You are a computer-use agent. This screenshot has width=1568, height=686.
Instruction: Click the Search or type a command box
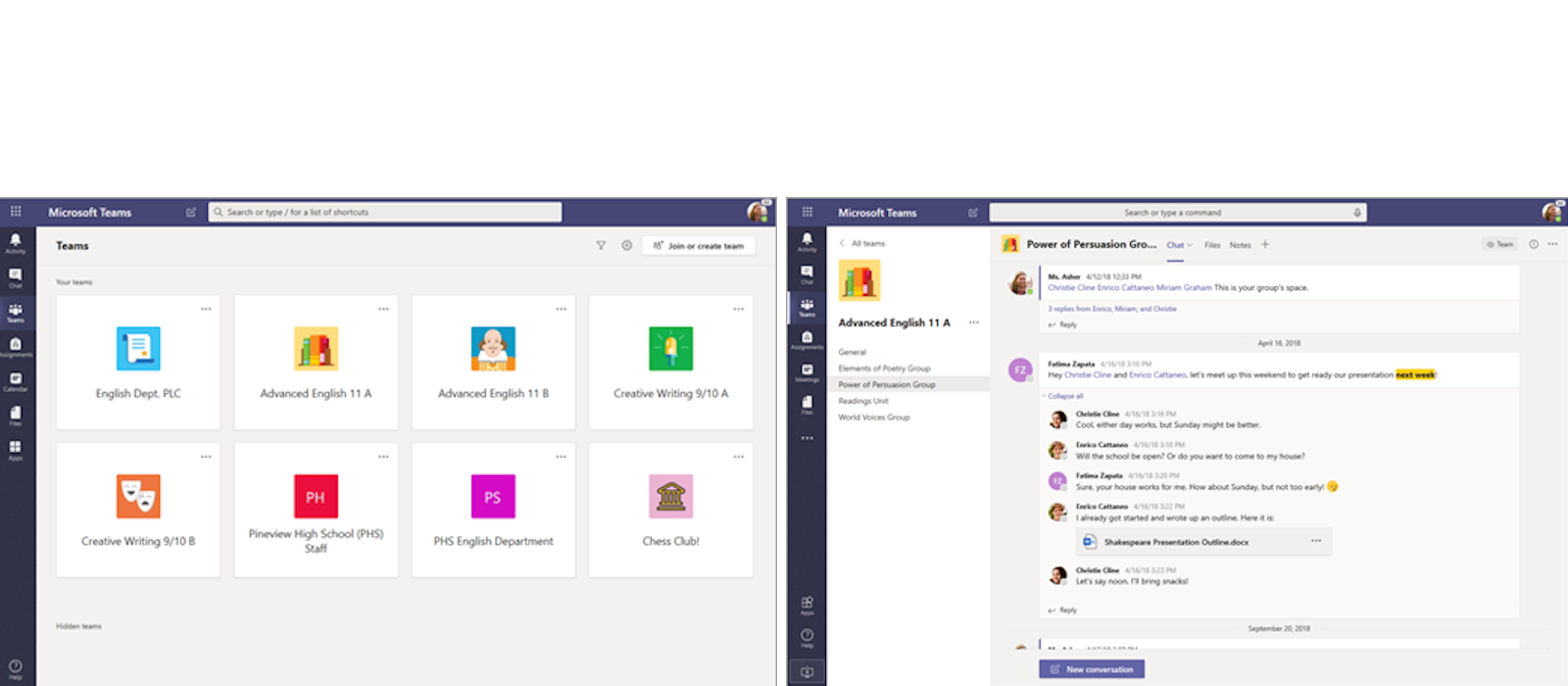coord(1178,212)
